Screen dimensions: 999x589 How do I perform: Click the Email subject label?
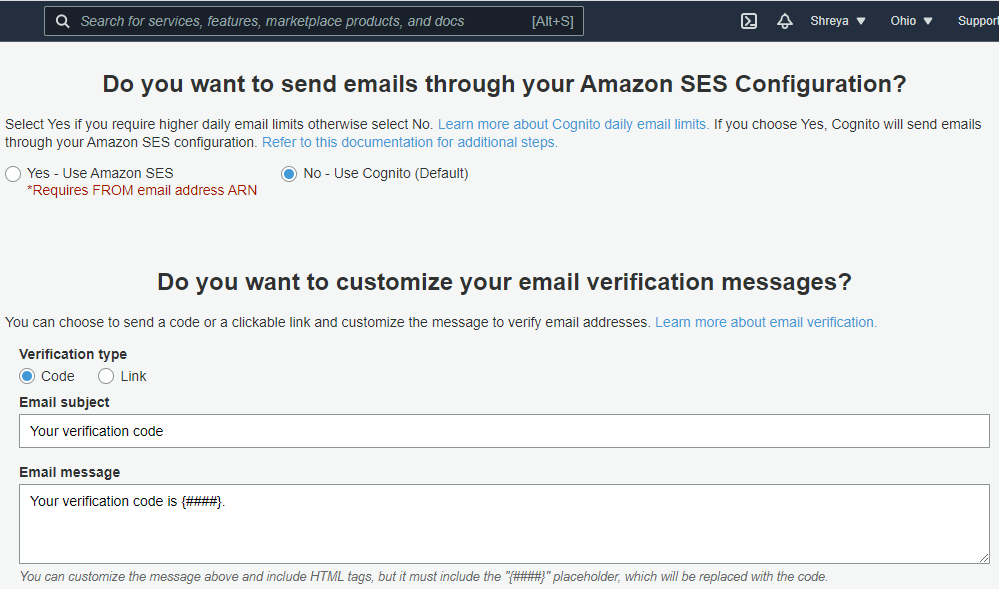pos(64,402)
